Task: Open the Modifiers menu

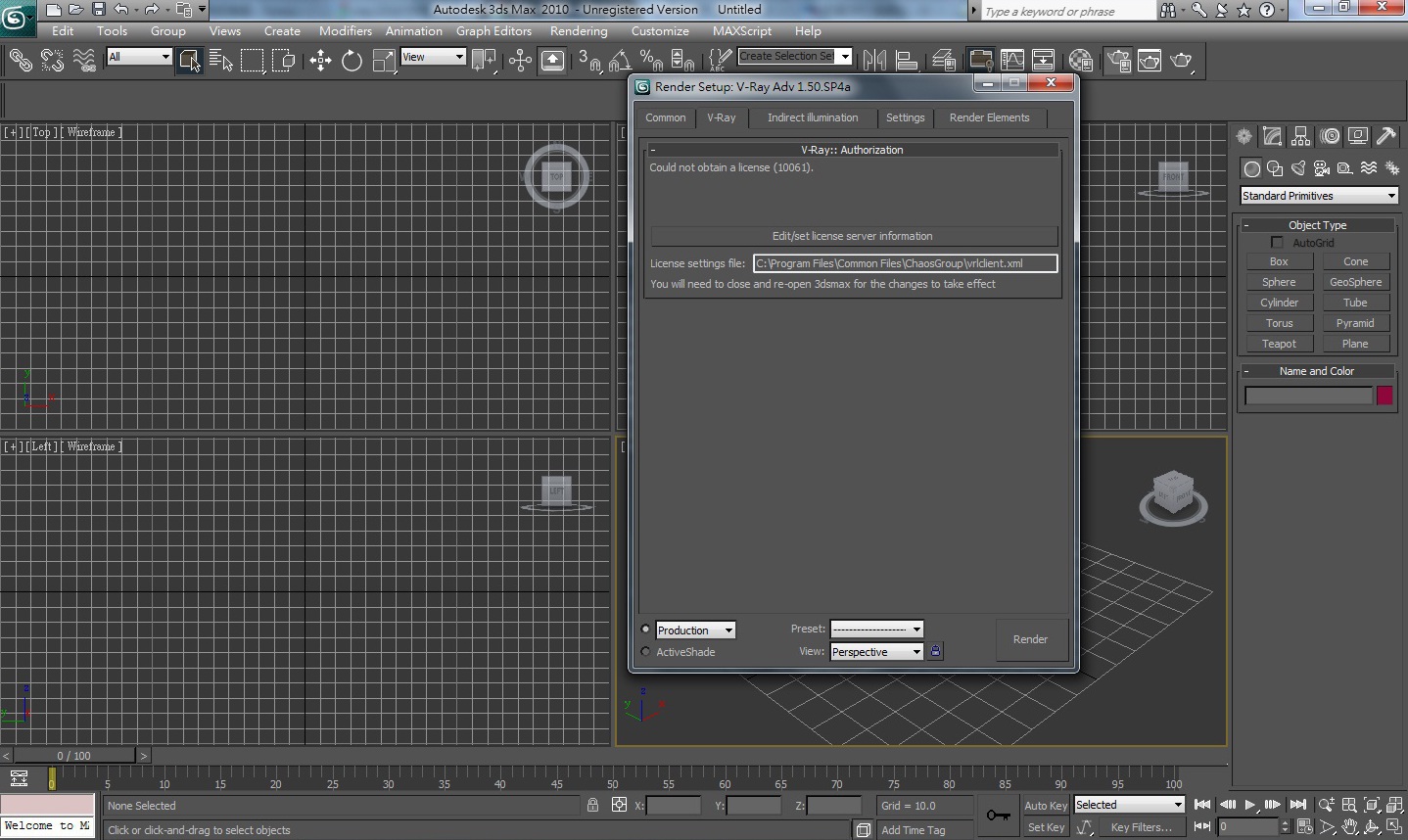Action: pyautogui.click(x=346, y=30)
